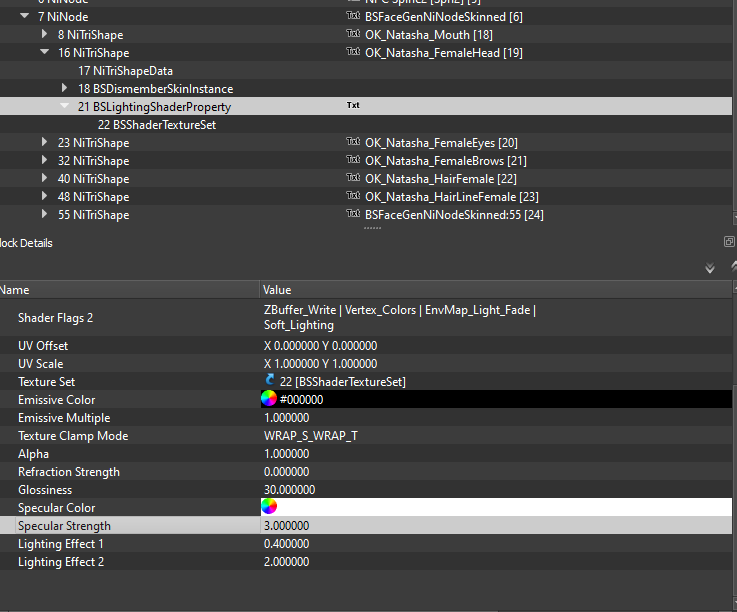
Task: Click Txt icon beside BSFaceGenNiNodeSkinned:55
Action: [353, 214]
